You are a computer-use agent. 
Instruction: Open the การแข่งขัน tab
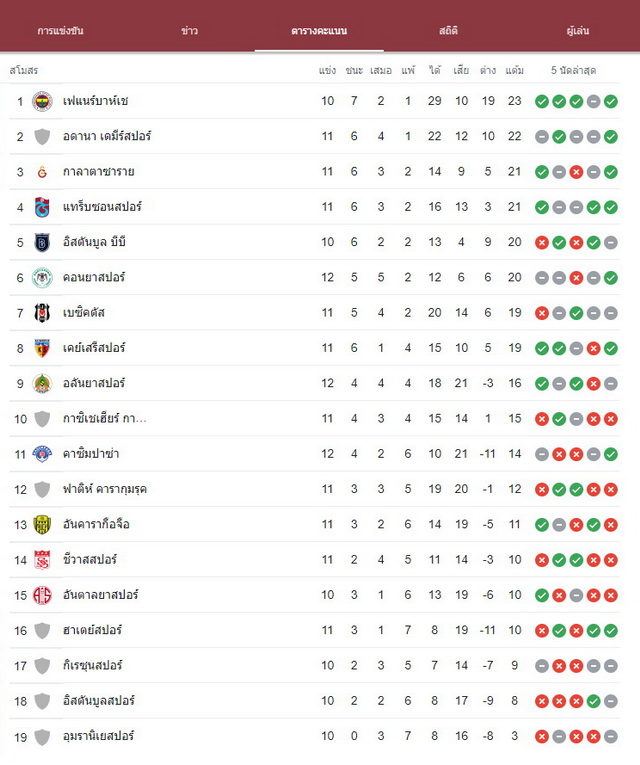(60, 31)
